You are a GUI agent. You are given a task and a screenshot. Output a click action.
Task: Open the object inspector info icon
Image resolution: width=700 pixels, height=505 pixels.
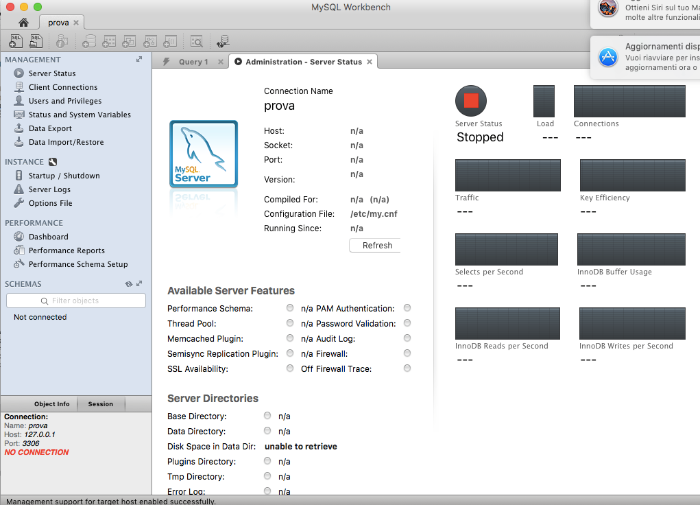coord(62,42)
